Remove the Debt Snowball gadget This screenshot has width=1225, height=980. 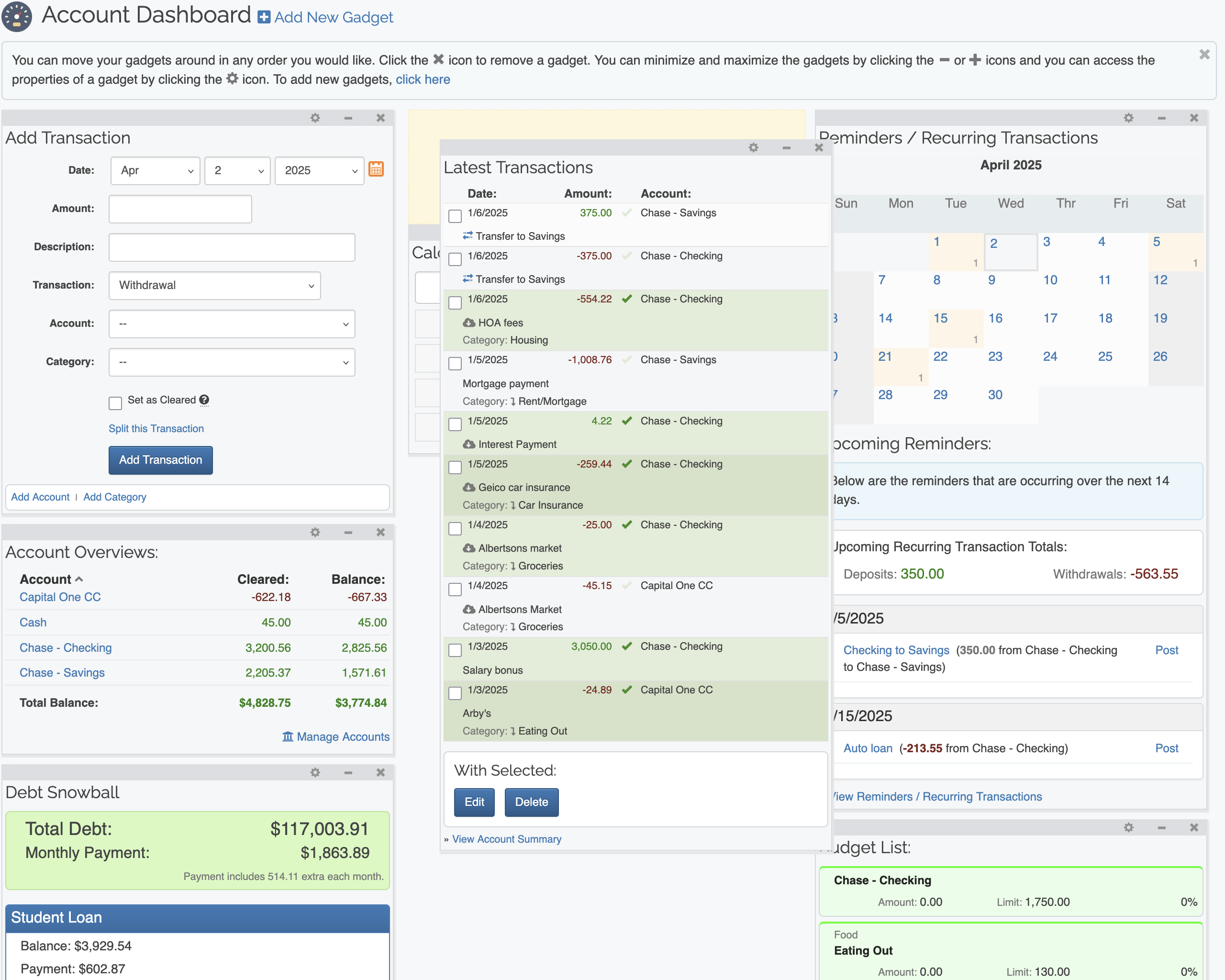[380, 773]
